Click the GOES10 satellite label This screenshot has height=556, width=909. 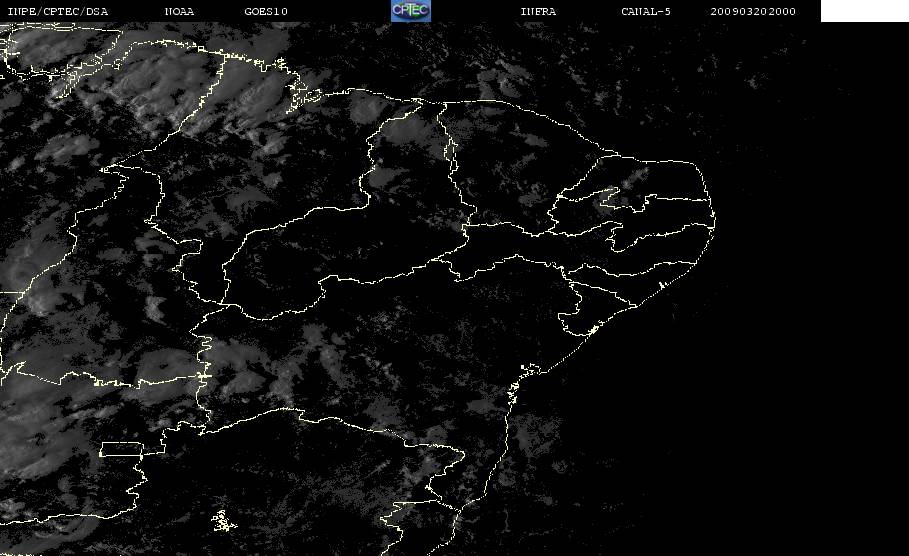tap(266, 11)
